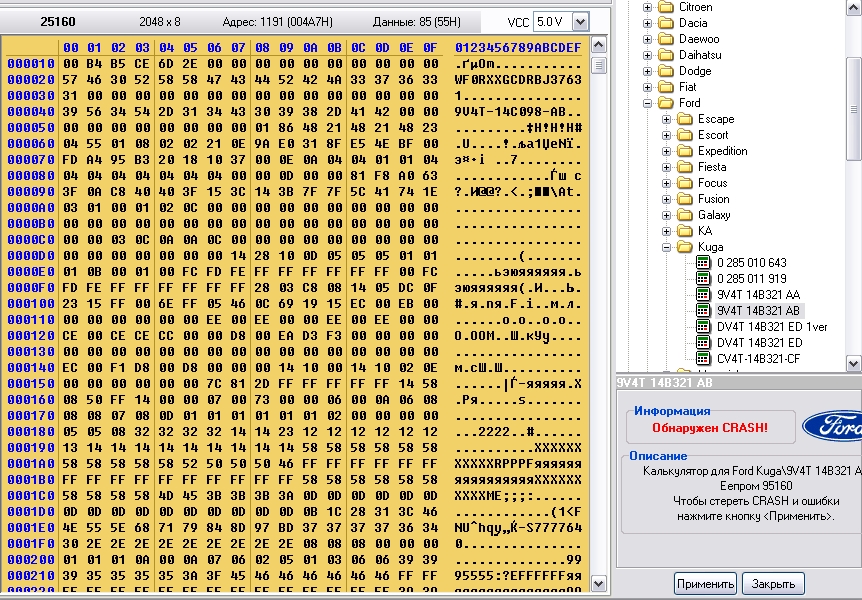Click the calculator icon for 0 285 010 643
The width and height of the screenshot is (862, 600).
pos(703,262)
